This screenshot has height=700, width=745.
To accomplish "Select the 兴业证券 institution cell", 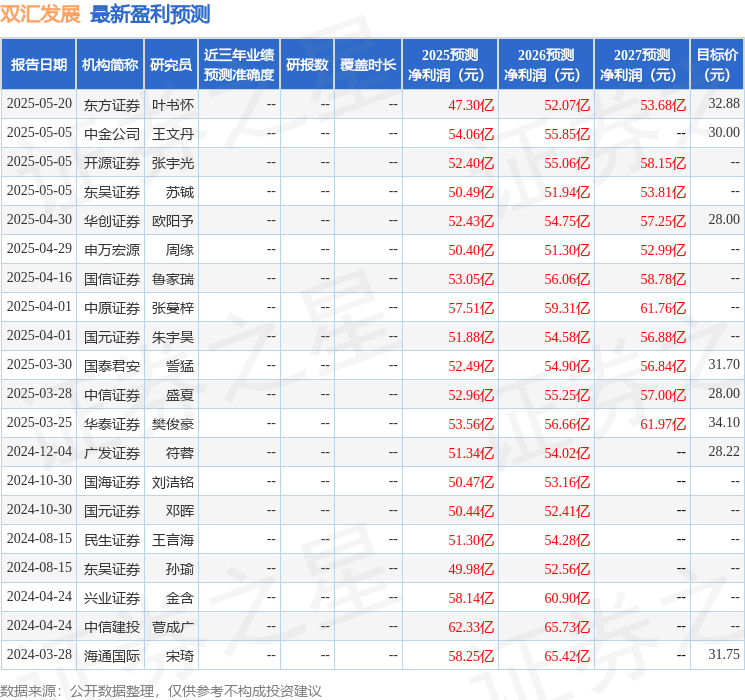I will pyautogui.click(x=112, y=598).
